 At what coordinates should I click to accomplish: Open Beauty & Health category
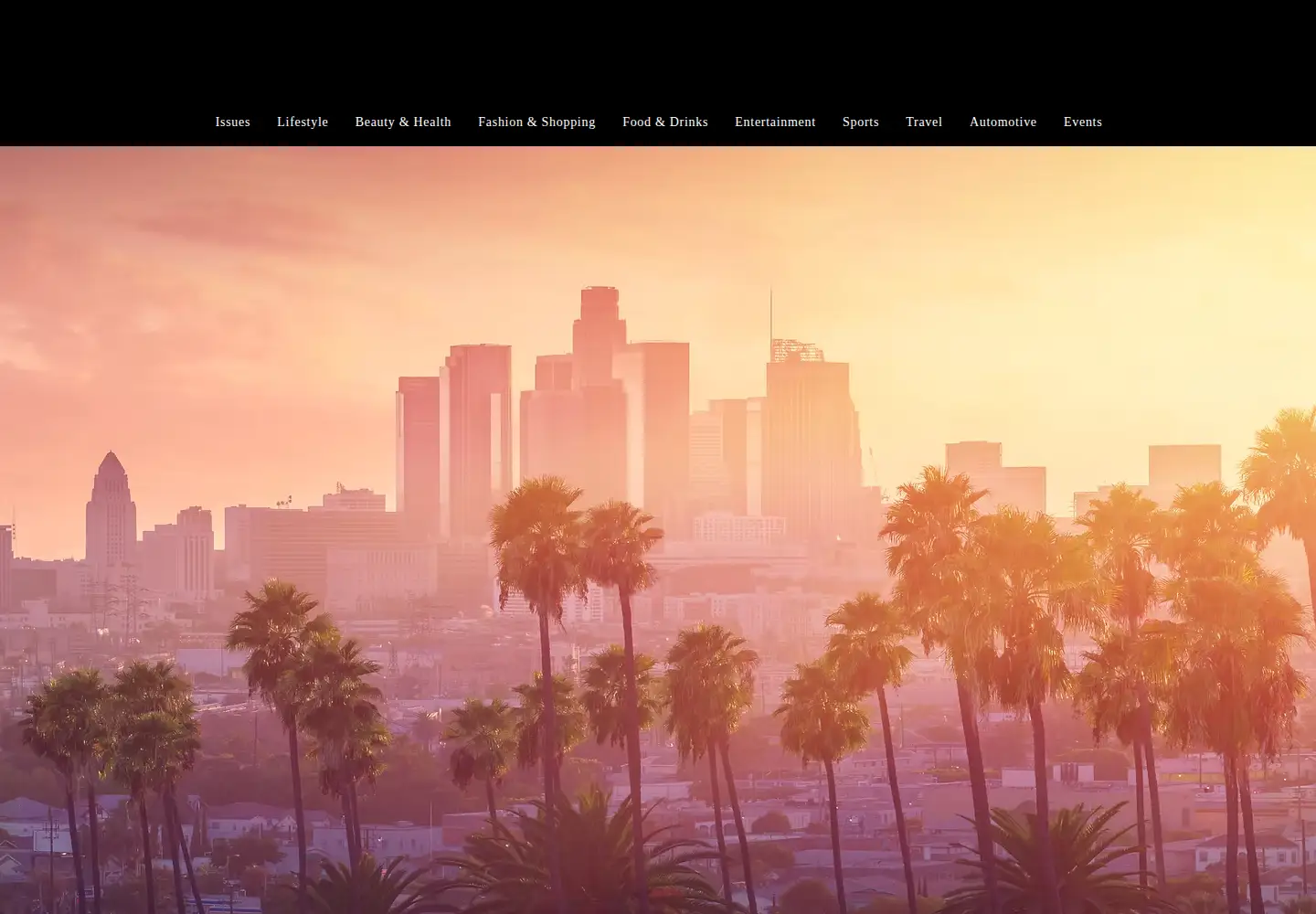(403, 122)
